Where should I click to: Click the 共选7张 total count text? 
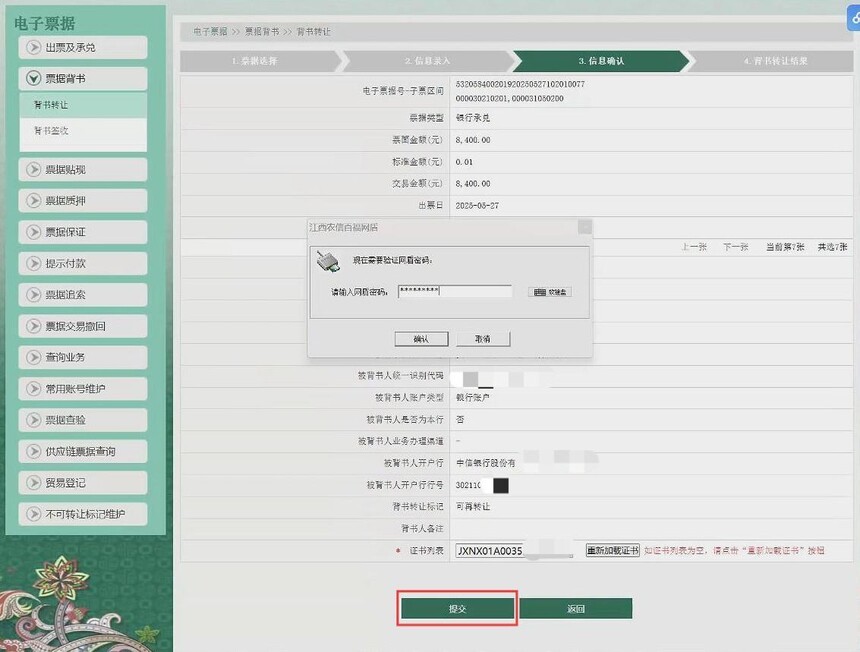(x=833, y=247)
